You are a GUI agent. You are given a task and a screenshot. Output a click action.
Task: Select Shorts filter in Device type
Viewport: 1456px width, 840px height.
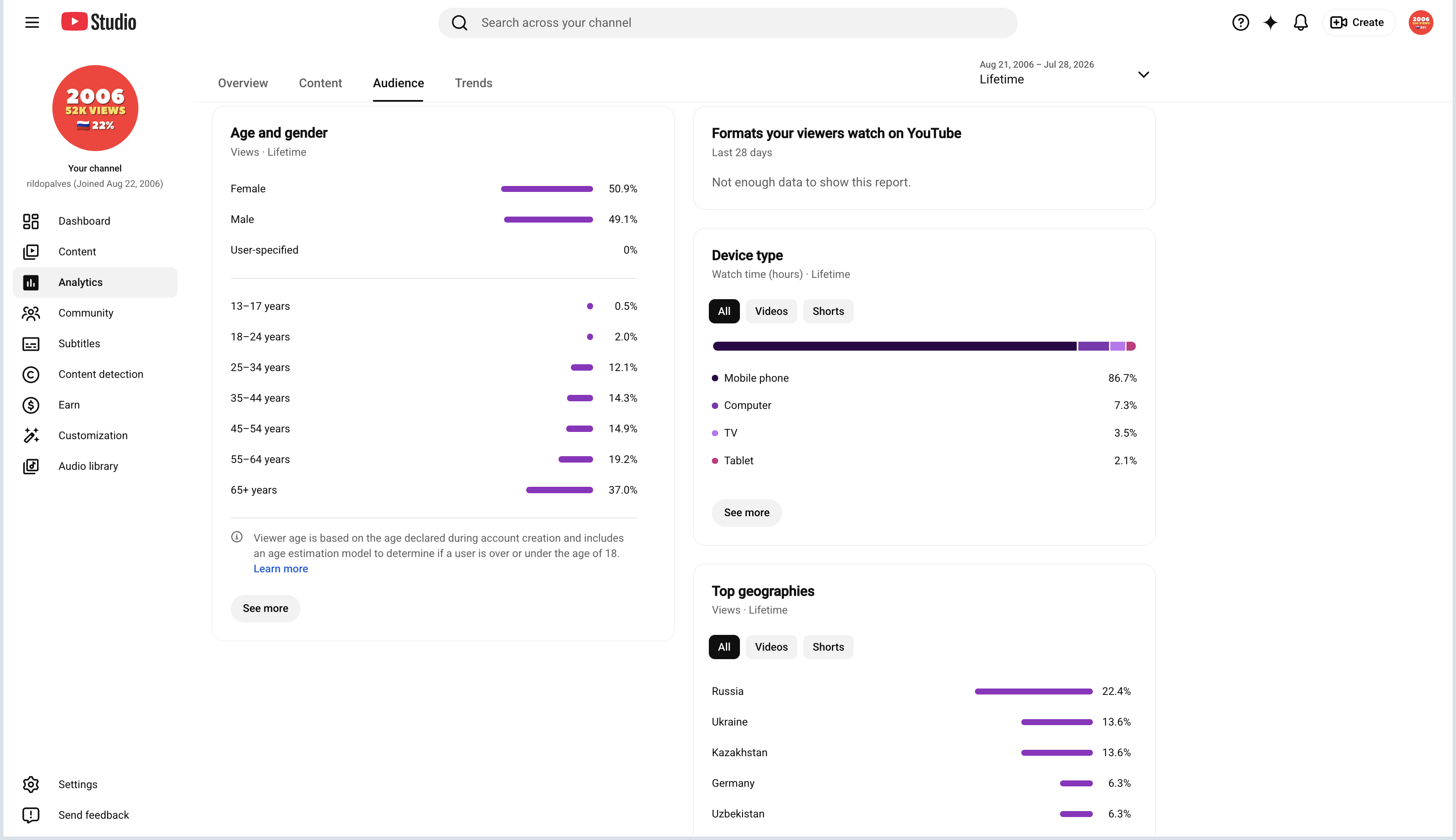828,311
